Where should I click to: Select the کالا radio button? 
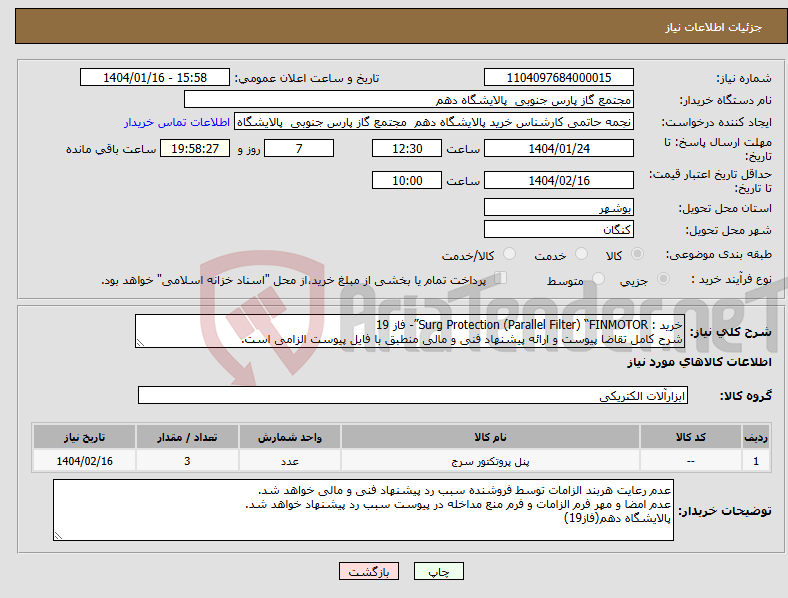637,254
